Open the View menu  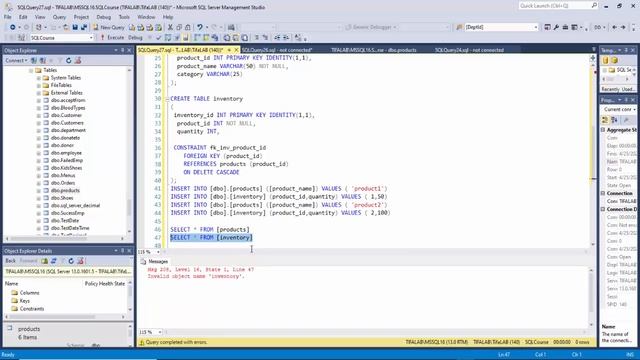40,17
